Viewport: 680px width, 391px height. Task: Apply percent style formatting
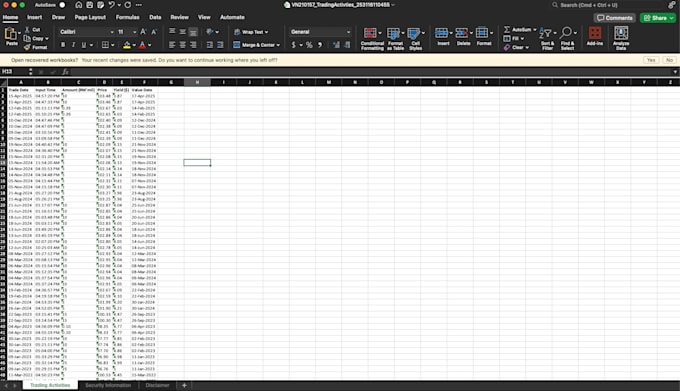(309, 45)
